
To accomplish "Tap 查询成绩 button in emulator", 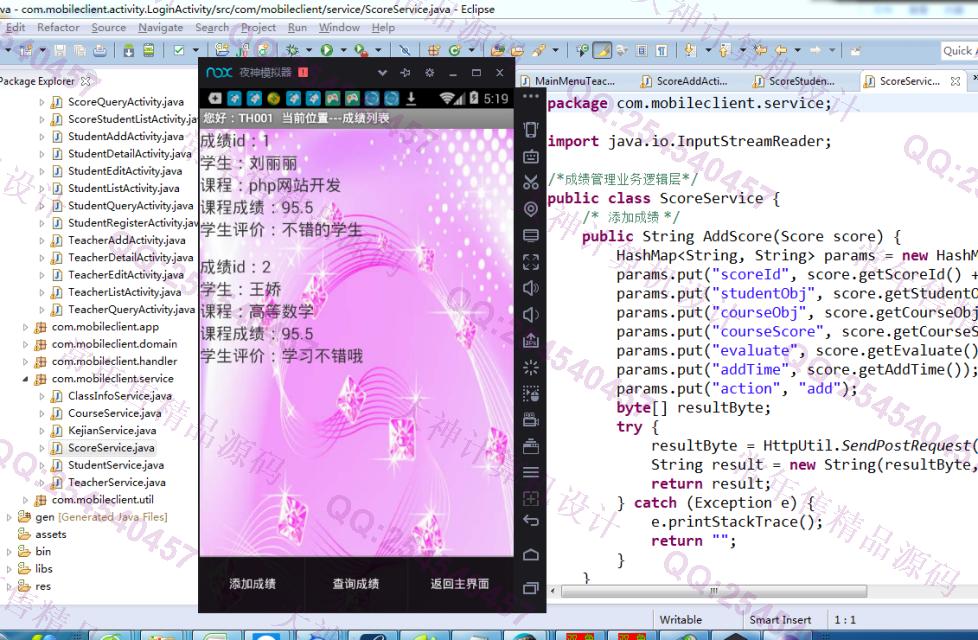I will (356, 584).
